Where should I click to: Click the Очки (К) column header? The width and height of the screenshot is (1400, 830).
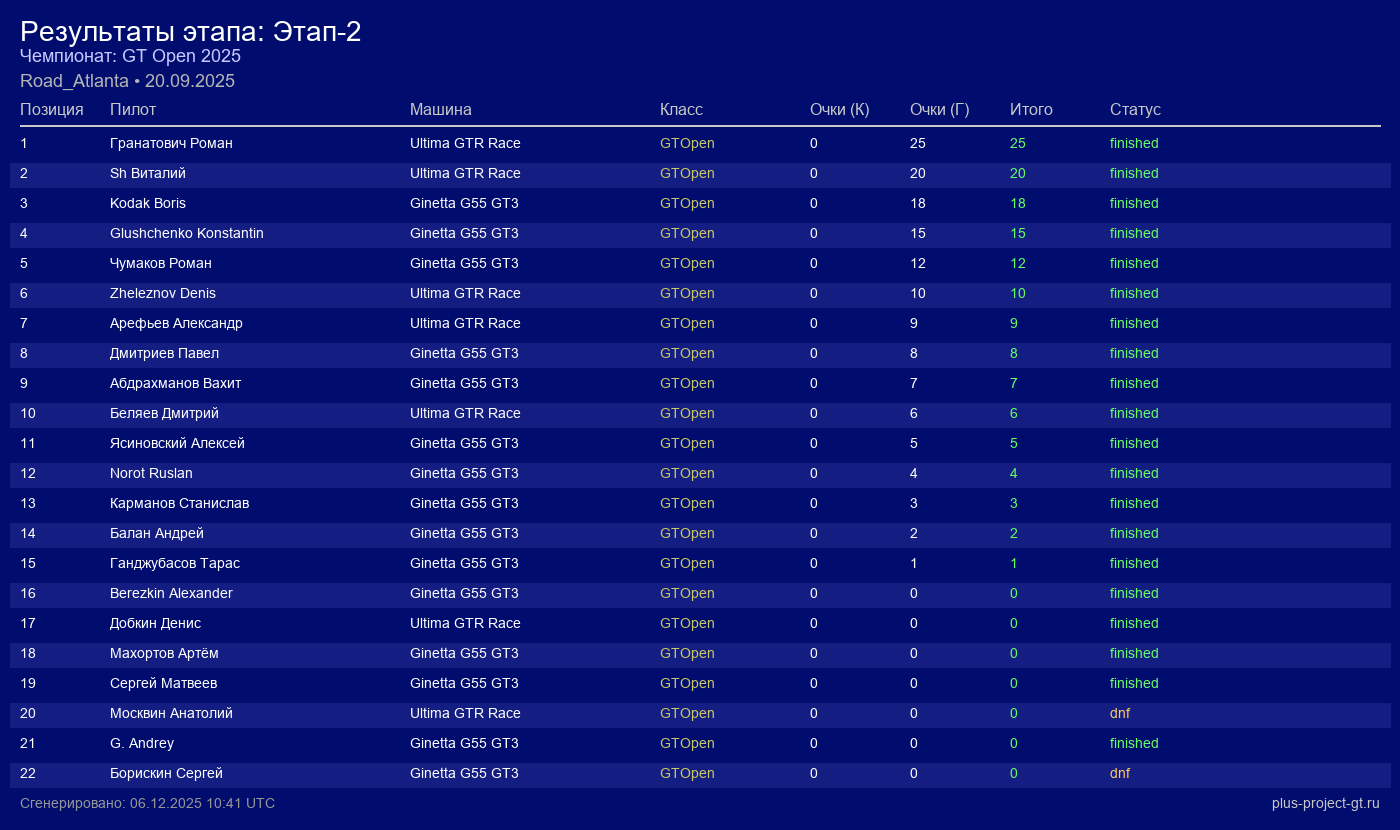839,109
